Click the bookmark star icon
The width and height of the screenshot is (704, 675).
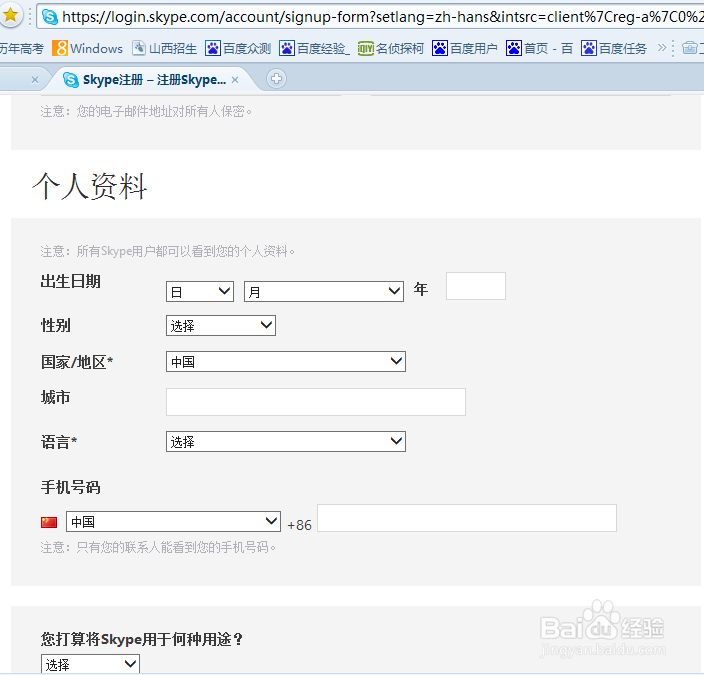point(10,16)
